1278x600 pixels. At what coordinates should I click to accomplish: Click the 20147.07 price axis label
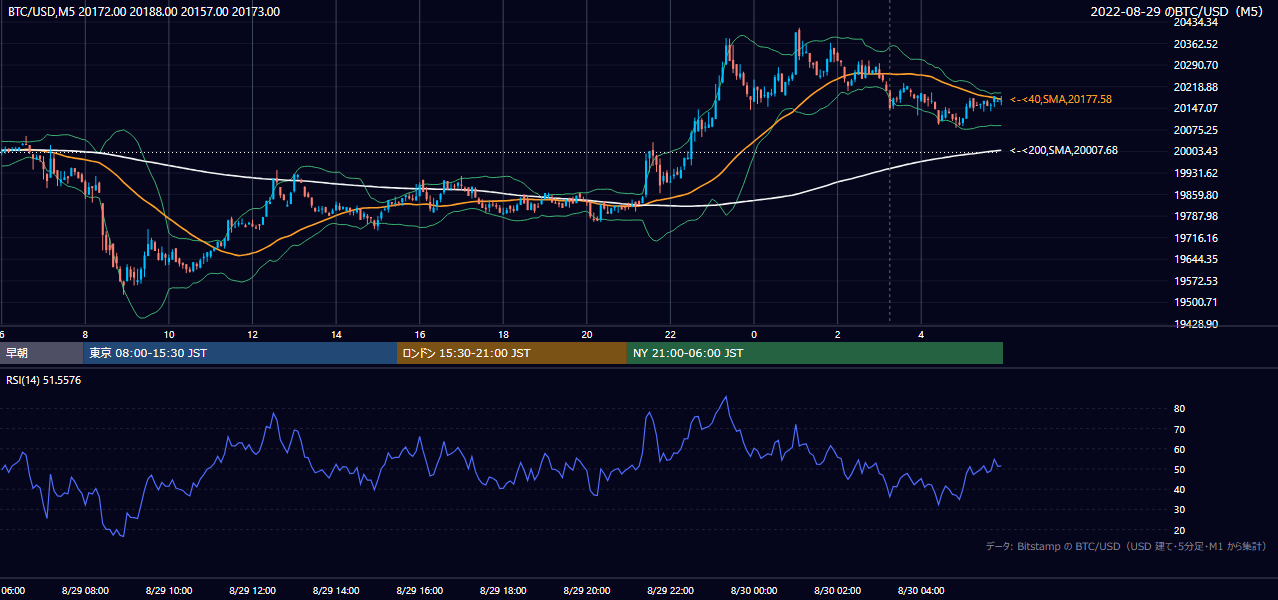point(1195,108)
